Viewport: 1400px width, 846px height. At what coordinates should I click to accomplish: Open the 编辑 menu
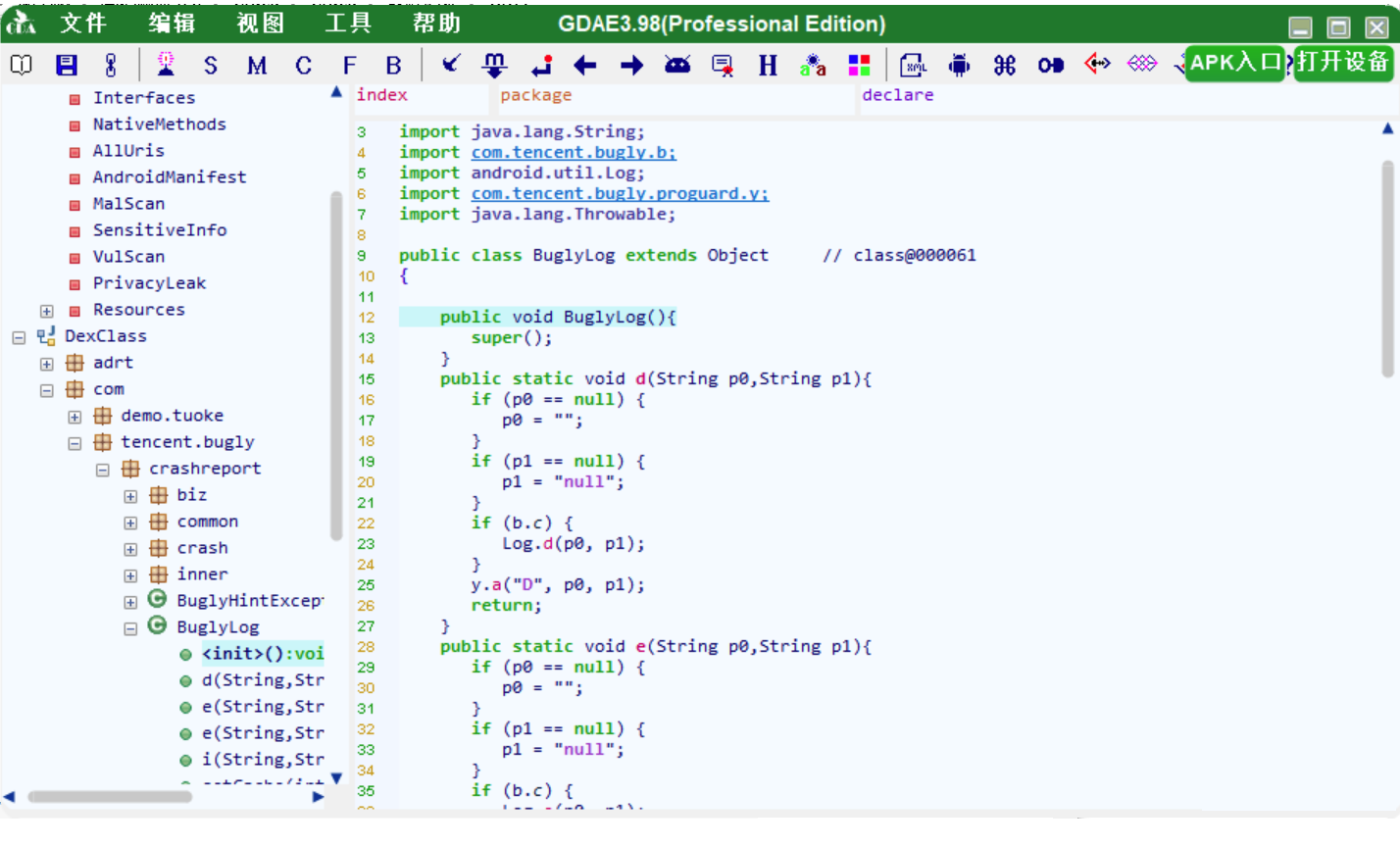pos(172,24)
